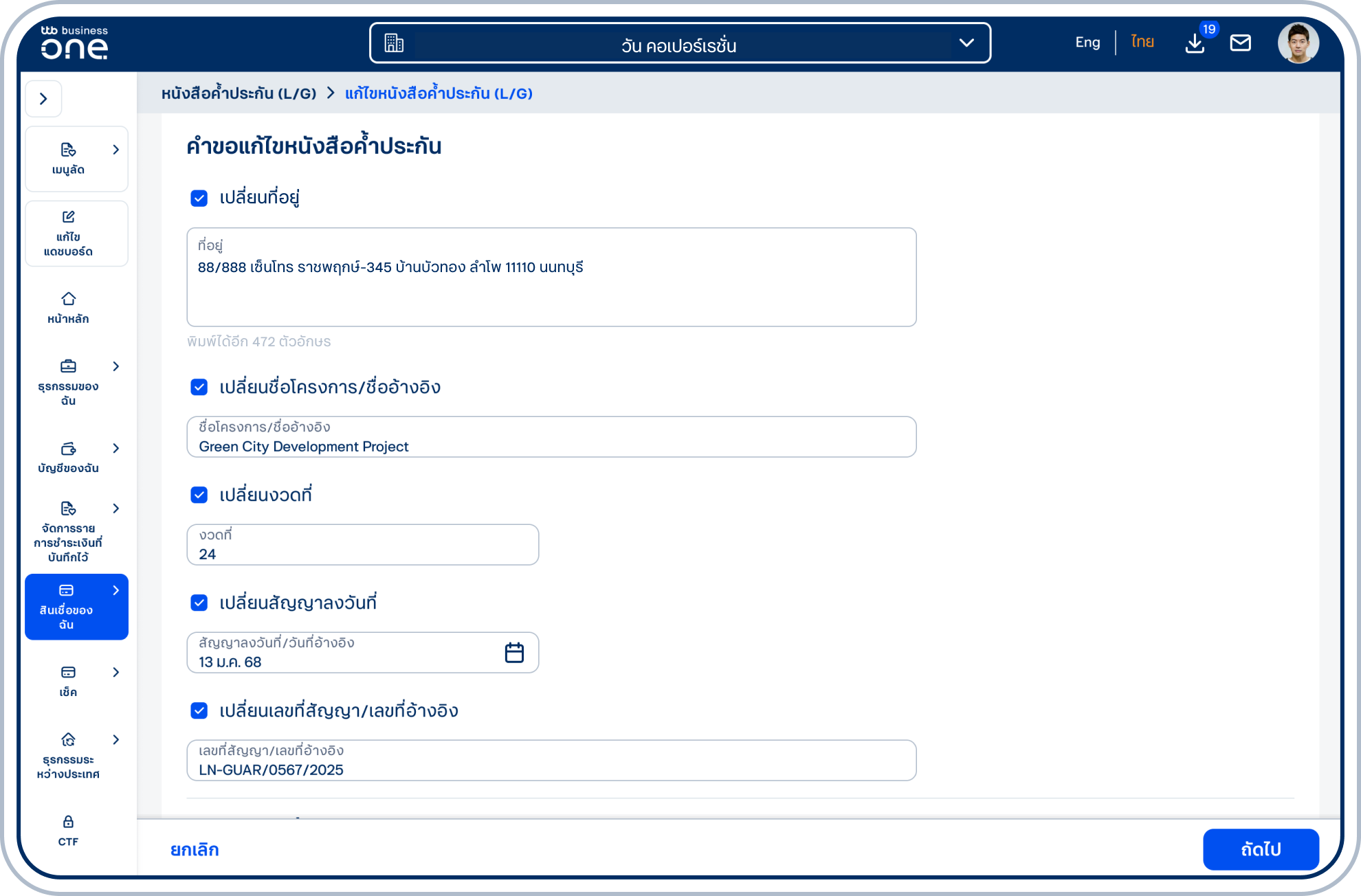The image size is (1361, 896).
Task: Expand the sidebar with the arrow button
Action: 43,99
